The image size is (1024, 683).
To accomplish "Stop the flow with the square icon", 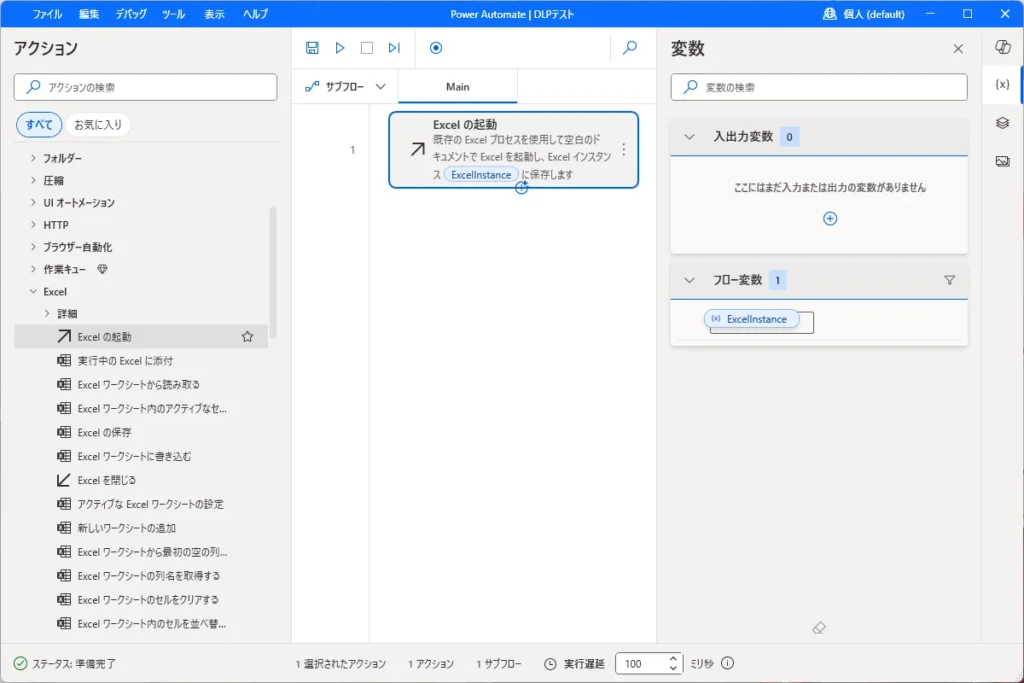I will pos(367,48).
